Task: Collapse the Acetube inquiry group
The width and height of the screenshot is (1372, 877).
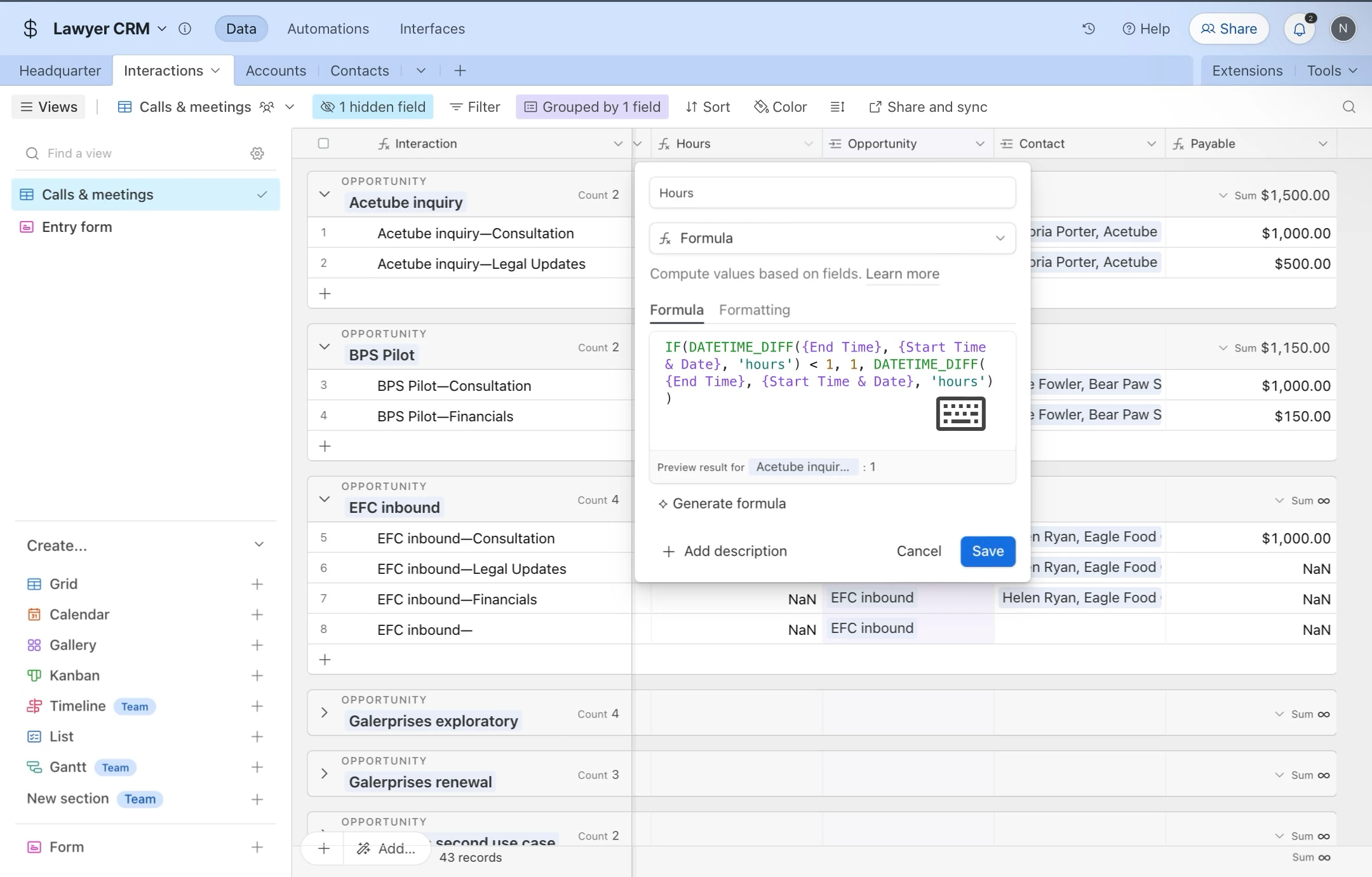Action: [325, 194]
